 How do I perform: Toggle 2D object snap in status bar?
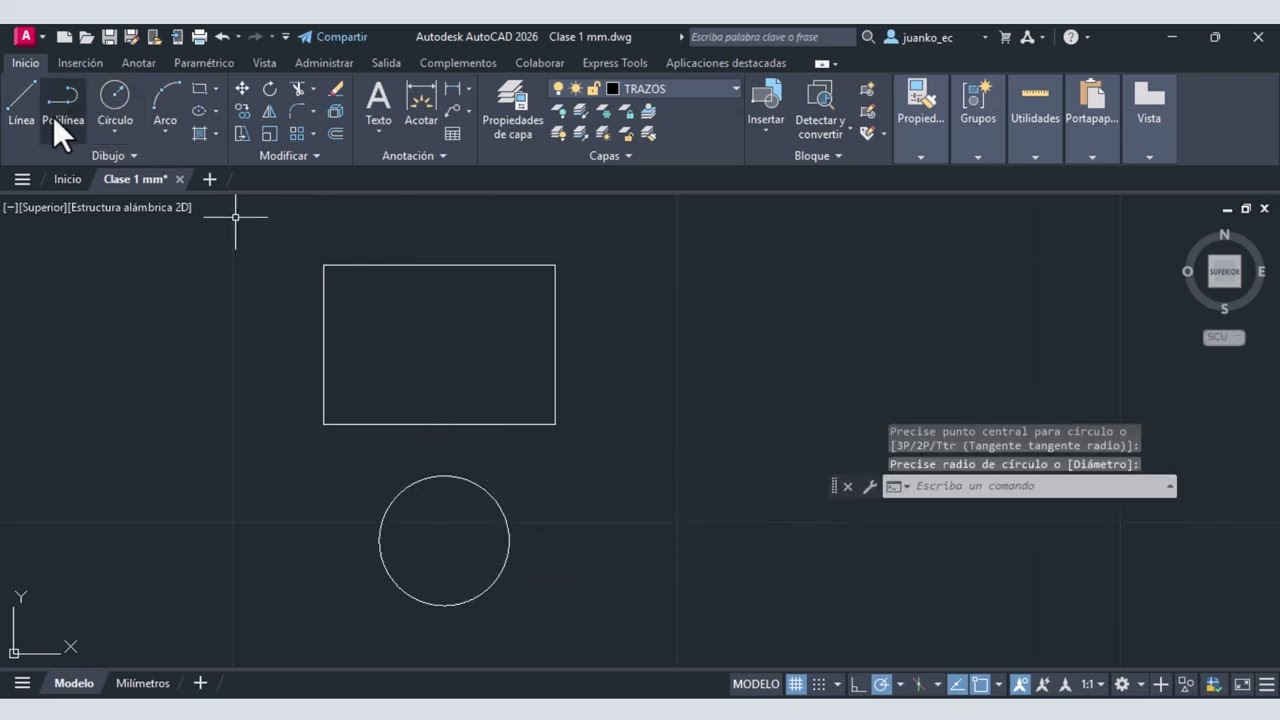coord(981,684)
